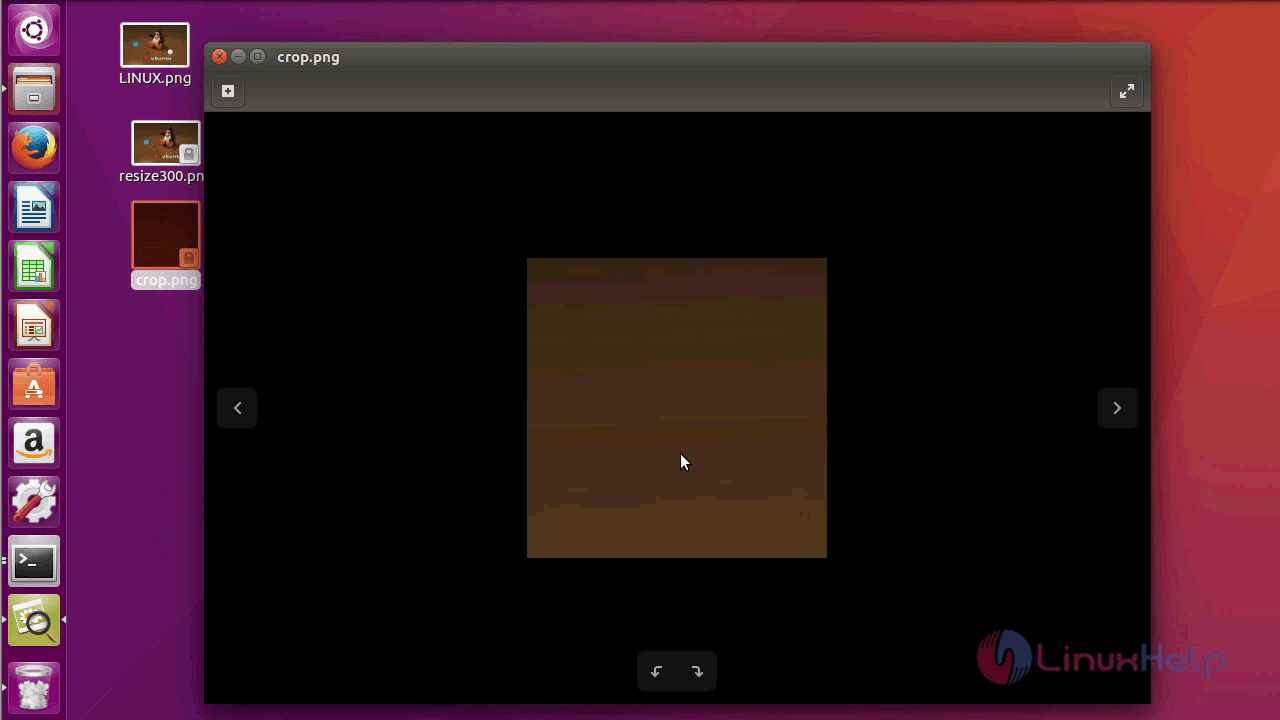Open LibreOffice Calc

tap(34, 266)
